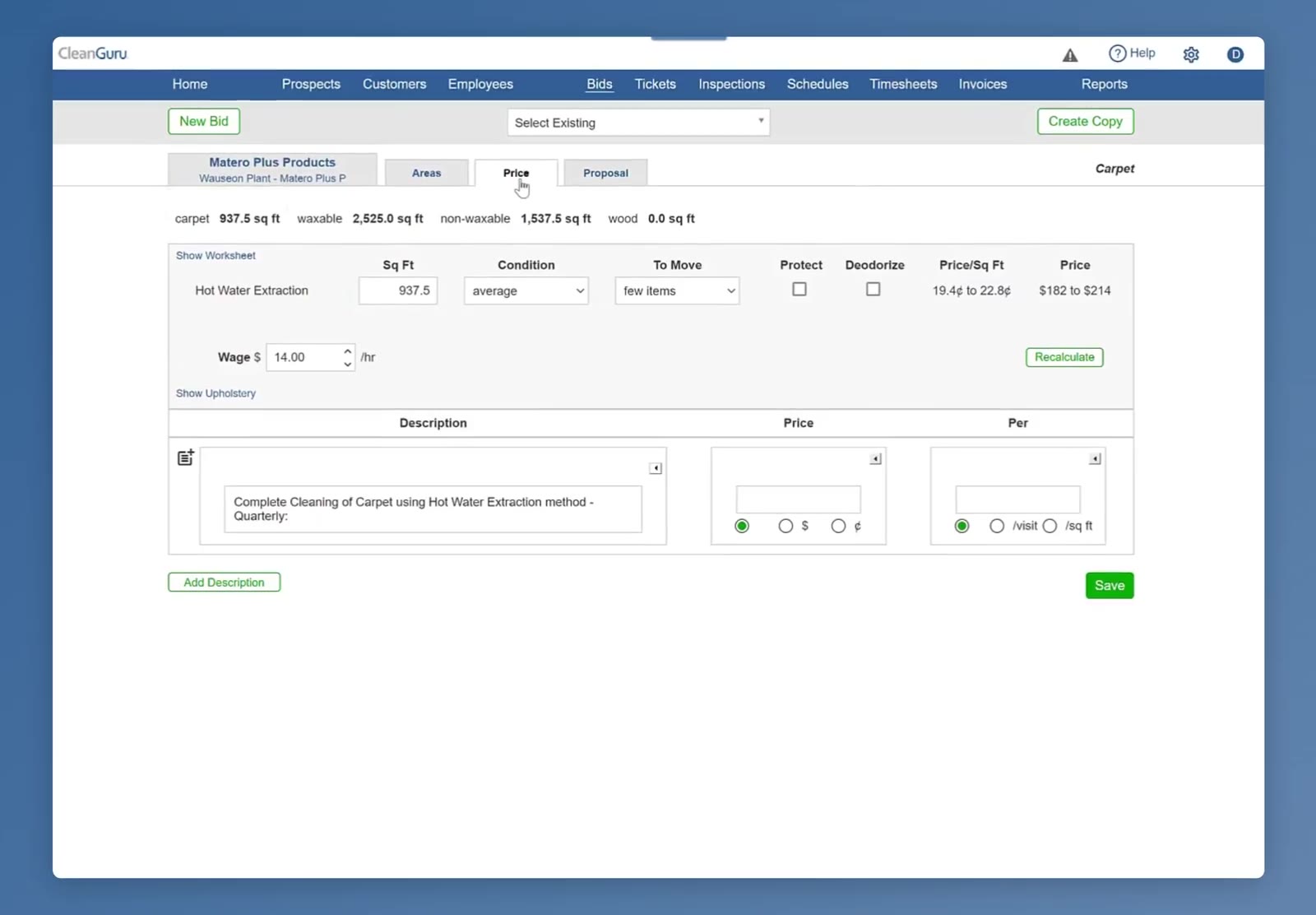This screenshot has height=915, width=1316.
Task: Open the alerts warning triangle icon
Action: coord(1069,55)
